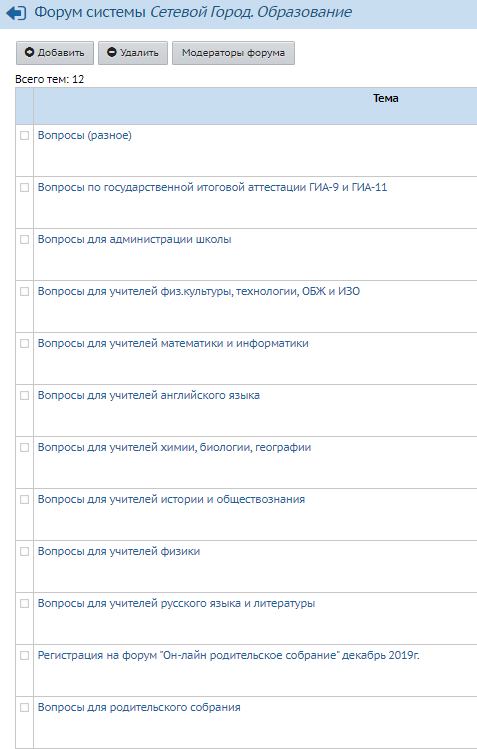Open Вопросы для учителей истории и обществознания

tap(171, 499)
